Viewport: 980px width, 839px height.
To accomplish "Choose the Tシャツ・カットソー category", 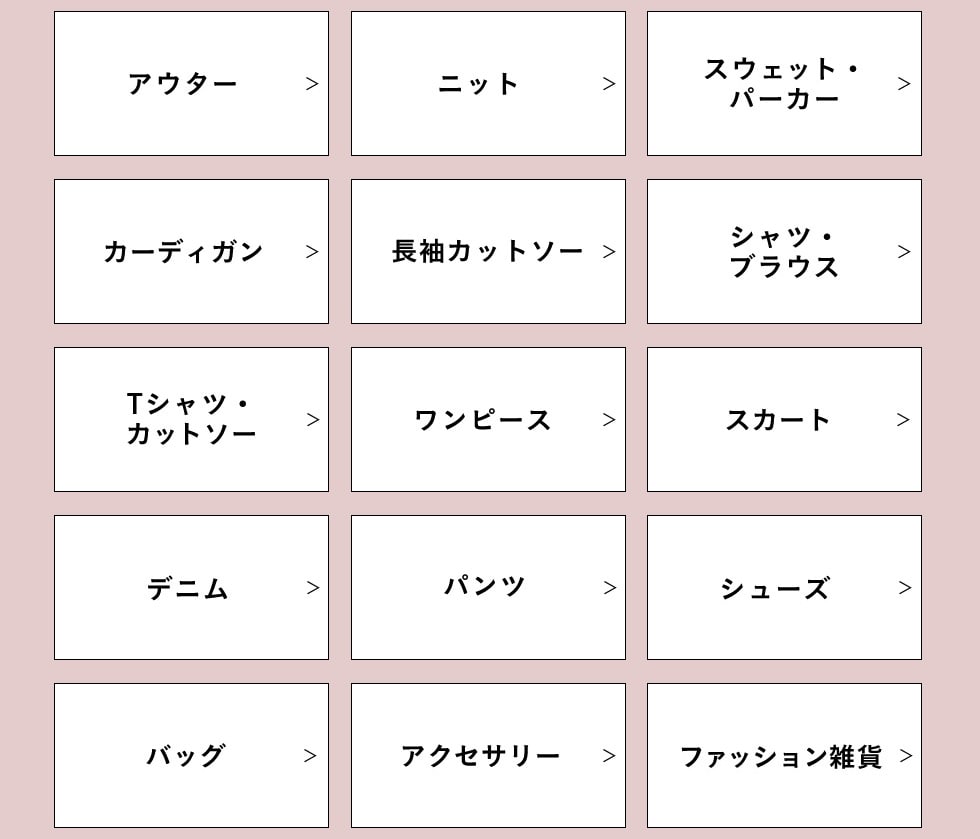I will [190, 420].
